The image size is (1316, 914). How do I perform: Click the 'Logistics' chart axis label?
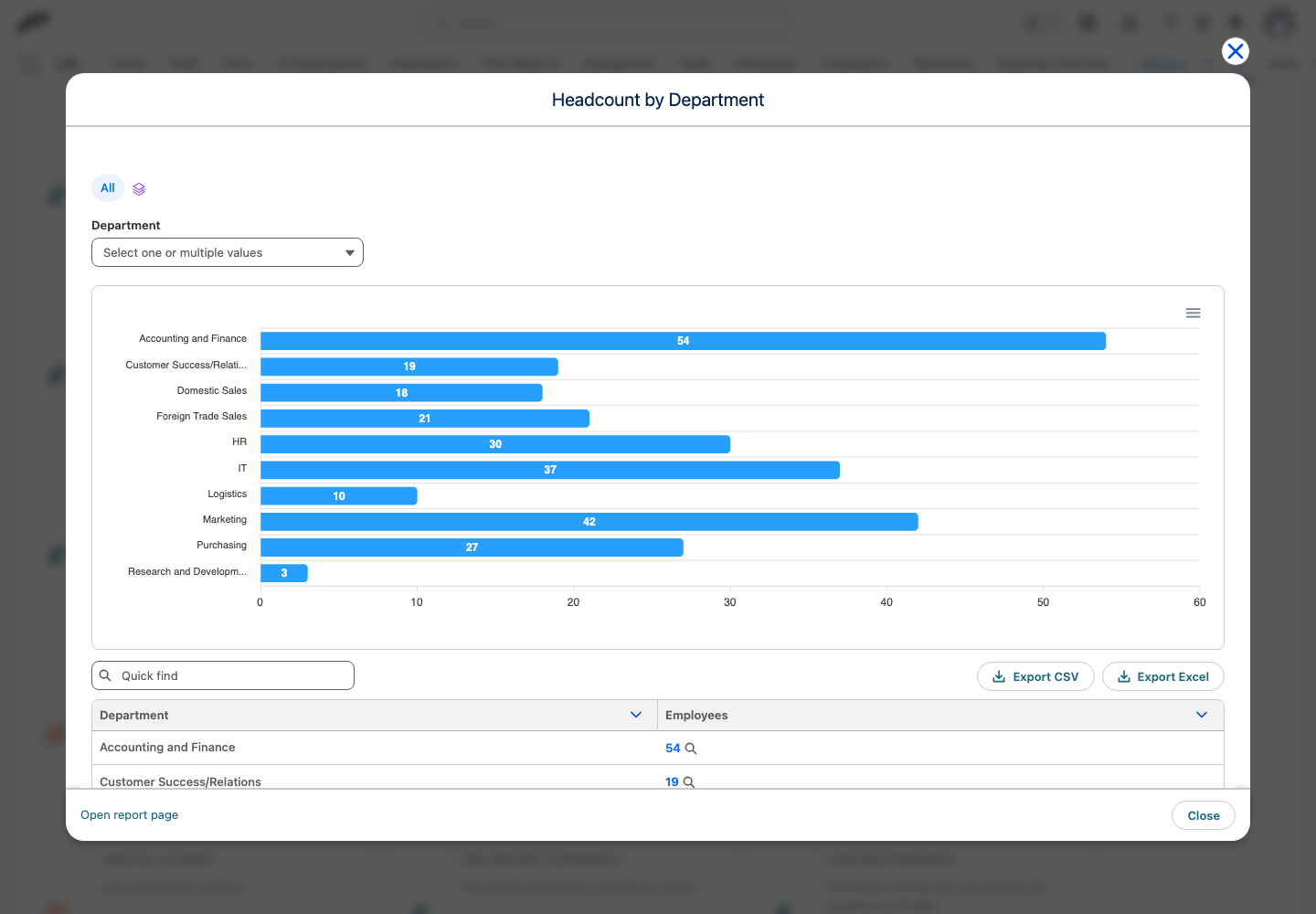(x=228, y=494)
